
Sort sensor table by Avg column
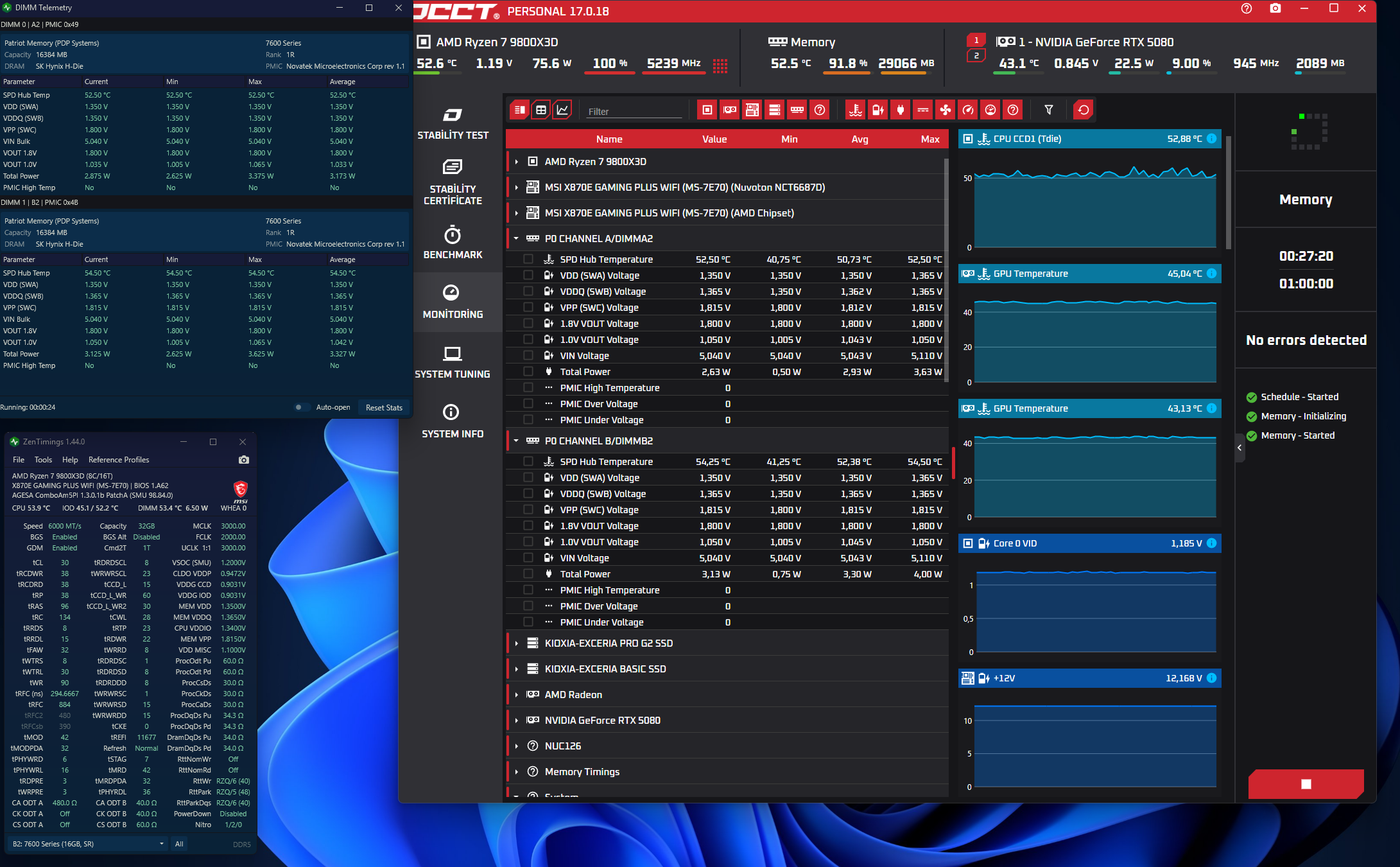(x=860, y=139)
